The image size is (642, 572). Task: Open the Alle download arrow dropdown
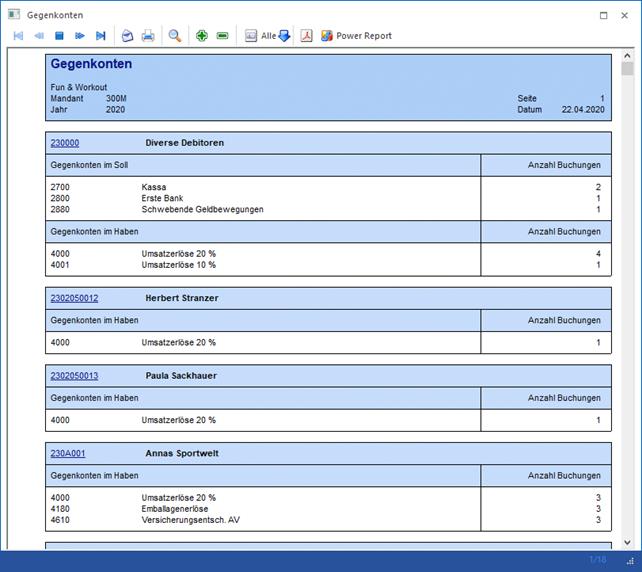click(284, 36)
